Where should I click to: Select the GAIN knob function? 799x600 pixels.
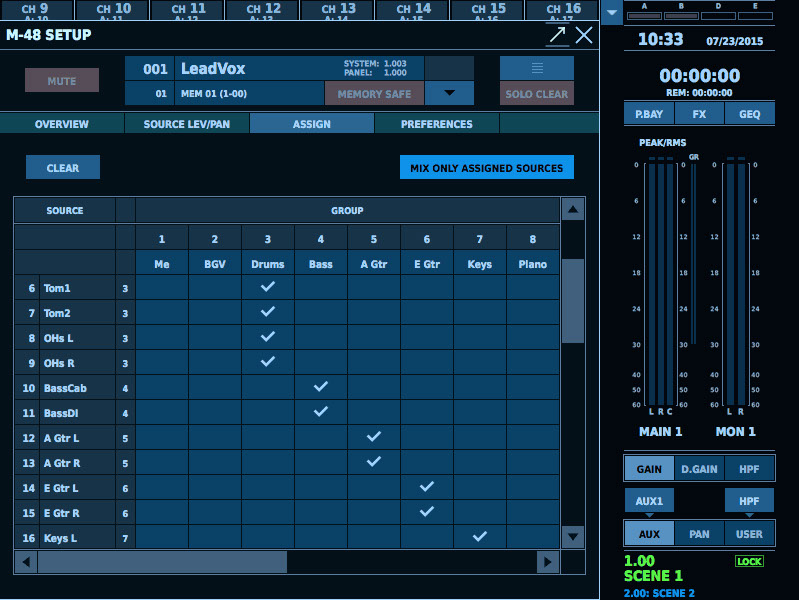[649, 469]
